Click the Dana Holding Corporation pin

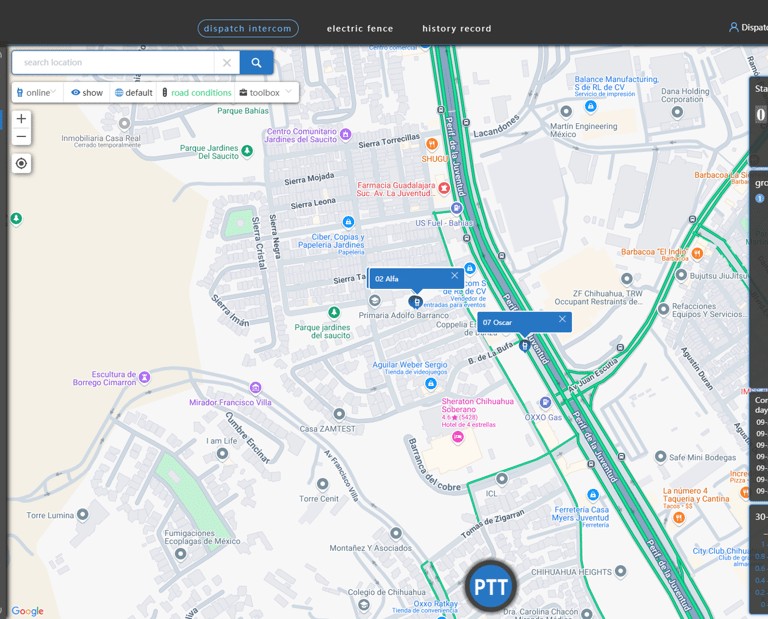pyautogui.click(x=677, y=112)
